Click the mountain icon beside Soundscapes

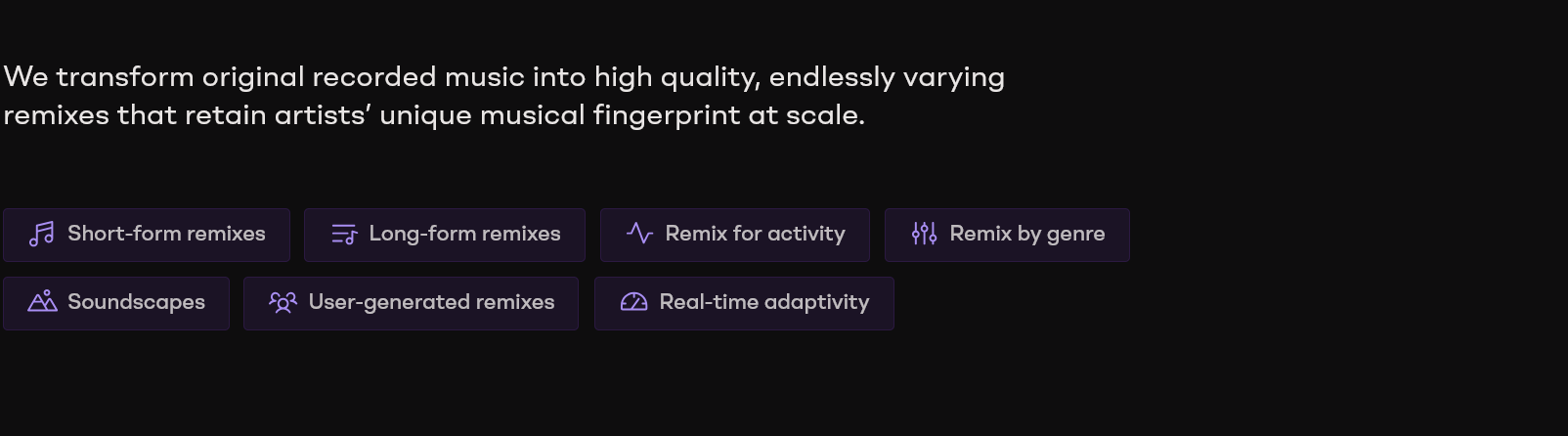42,301
